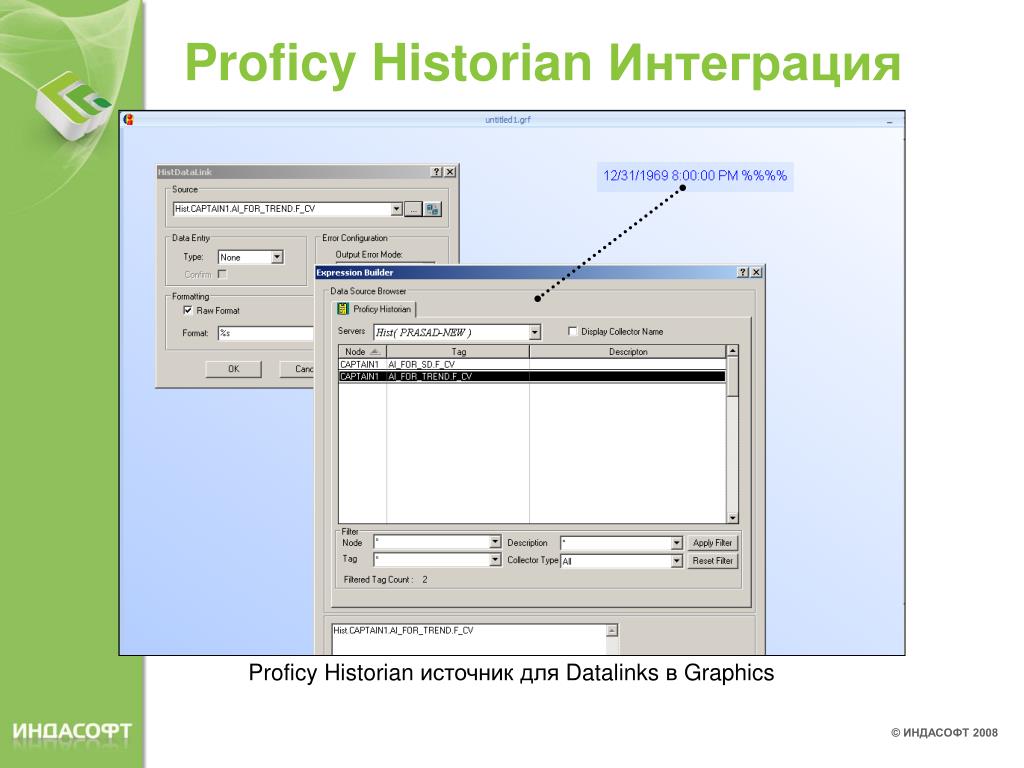This screenshot has height=768, width=1024.
Task: Sort by the Node column header
Action: click(x=362, y=351)
